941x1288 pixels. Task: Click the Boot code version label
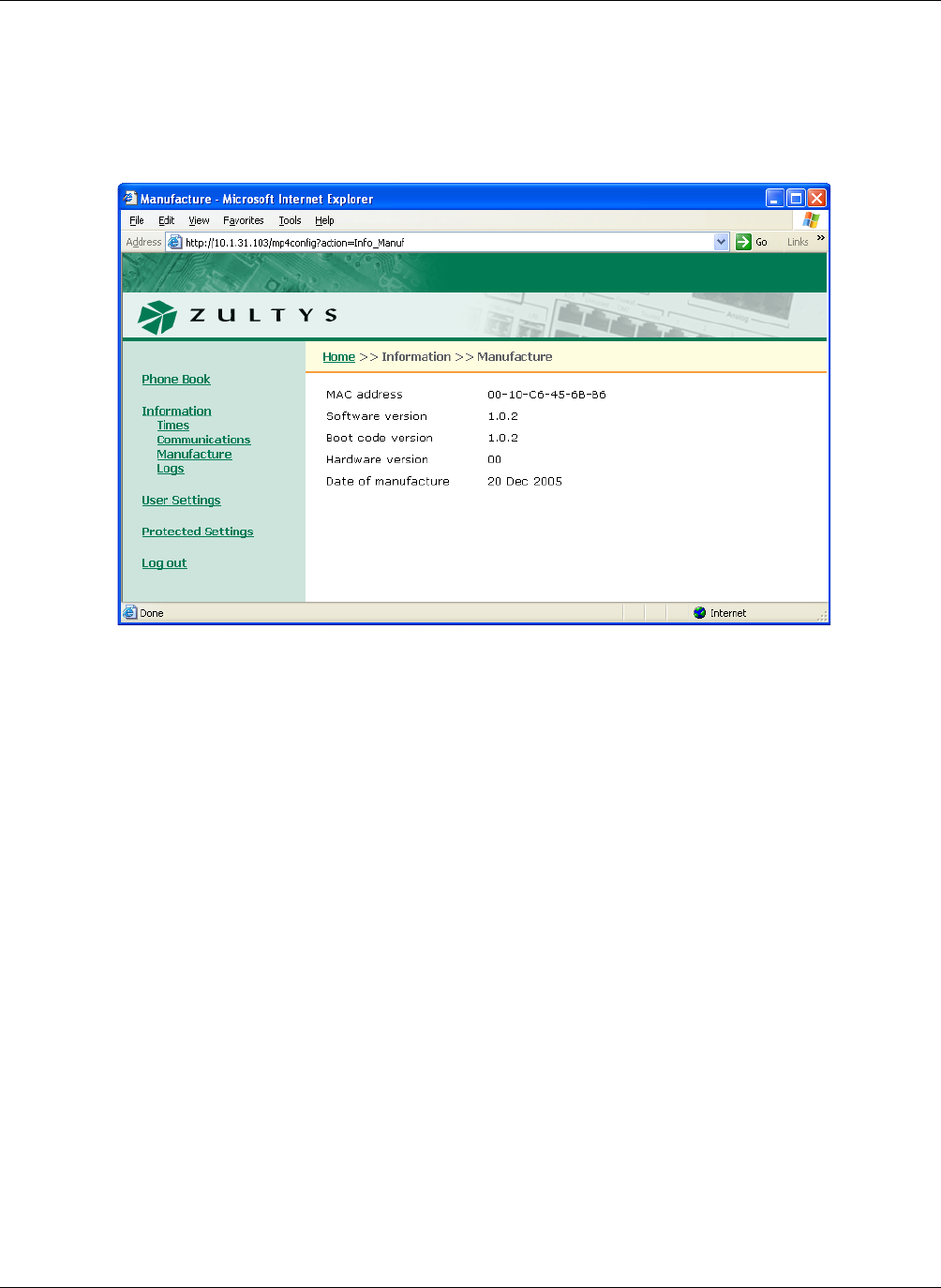[380, 438]
